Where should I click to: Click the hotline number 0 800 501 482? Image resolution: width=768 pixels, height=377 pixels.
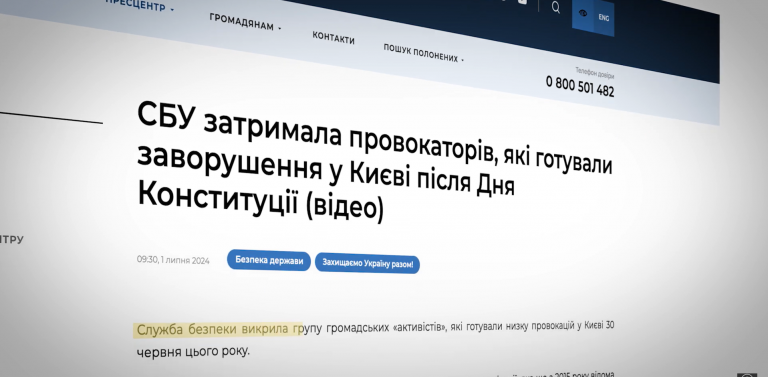coord(580,86)
